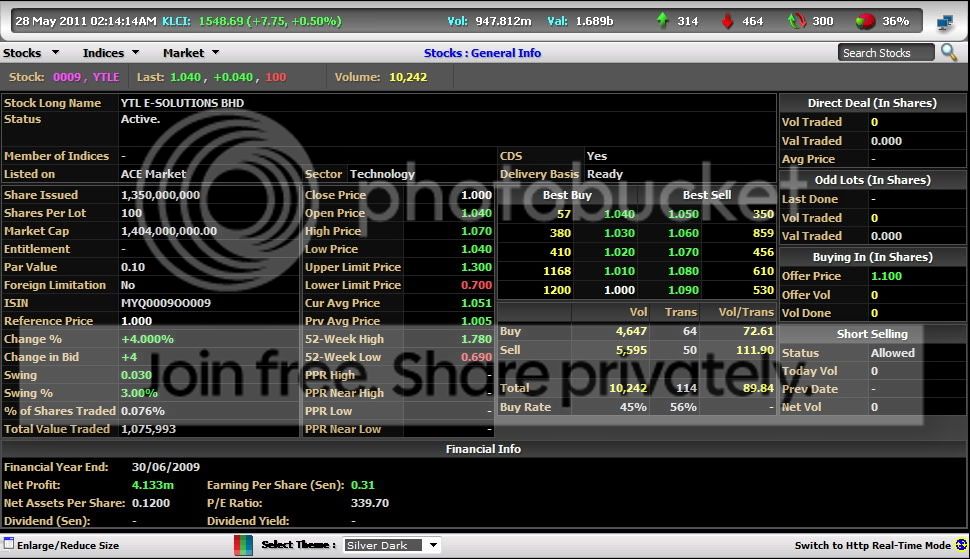Click stock code 0009
Screen dimensions: 970x559
click(x=67, y=77)
